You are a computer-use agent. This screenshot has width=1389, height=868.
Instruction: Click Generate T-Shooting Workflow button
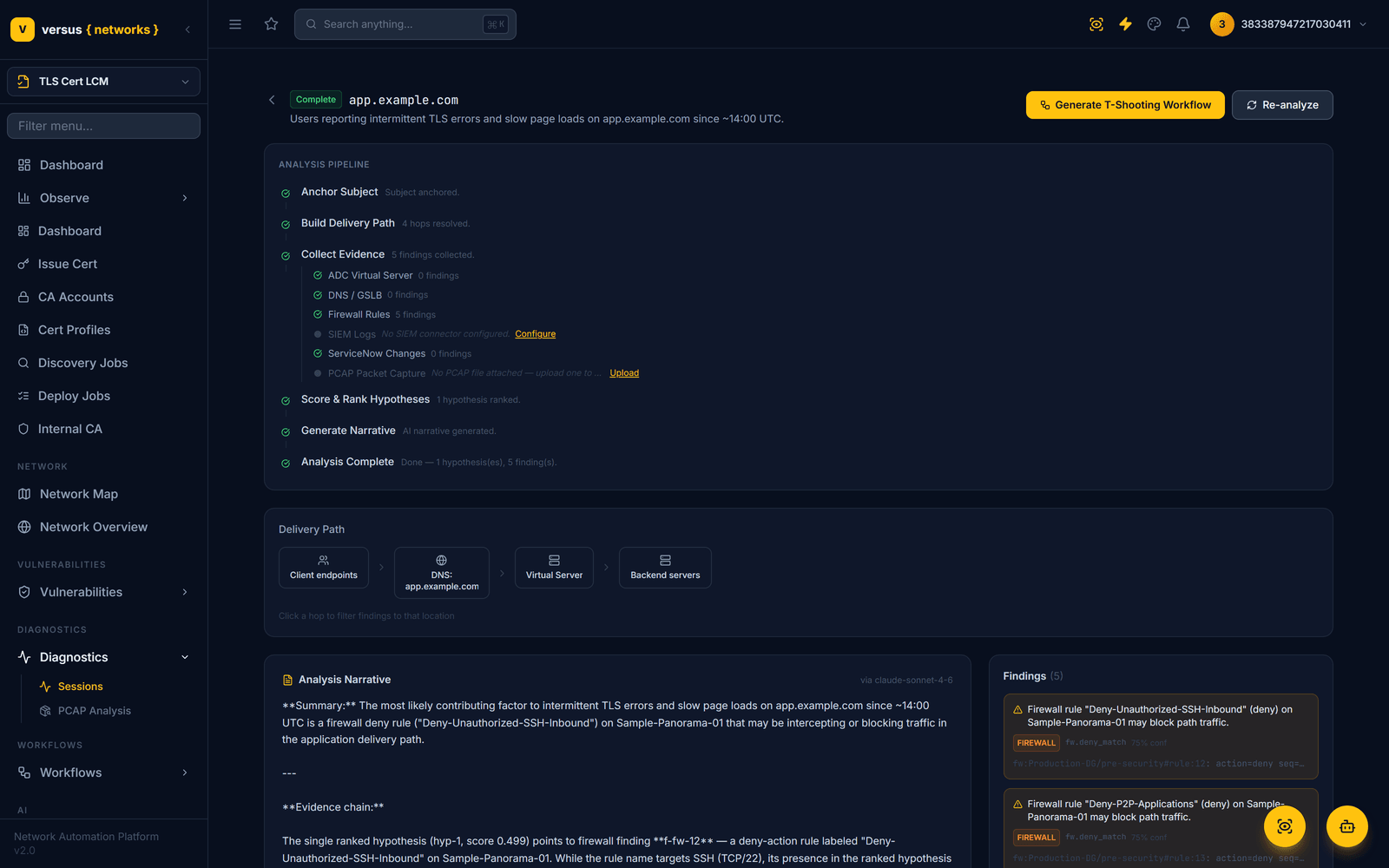coord(1125,105)
